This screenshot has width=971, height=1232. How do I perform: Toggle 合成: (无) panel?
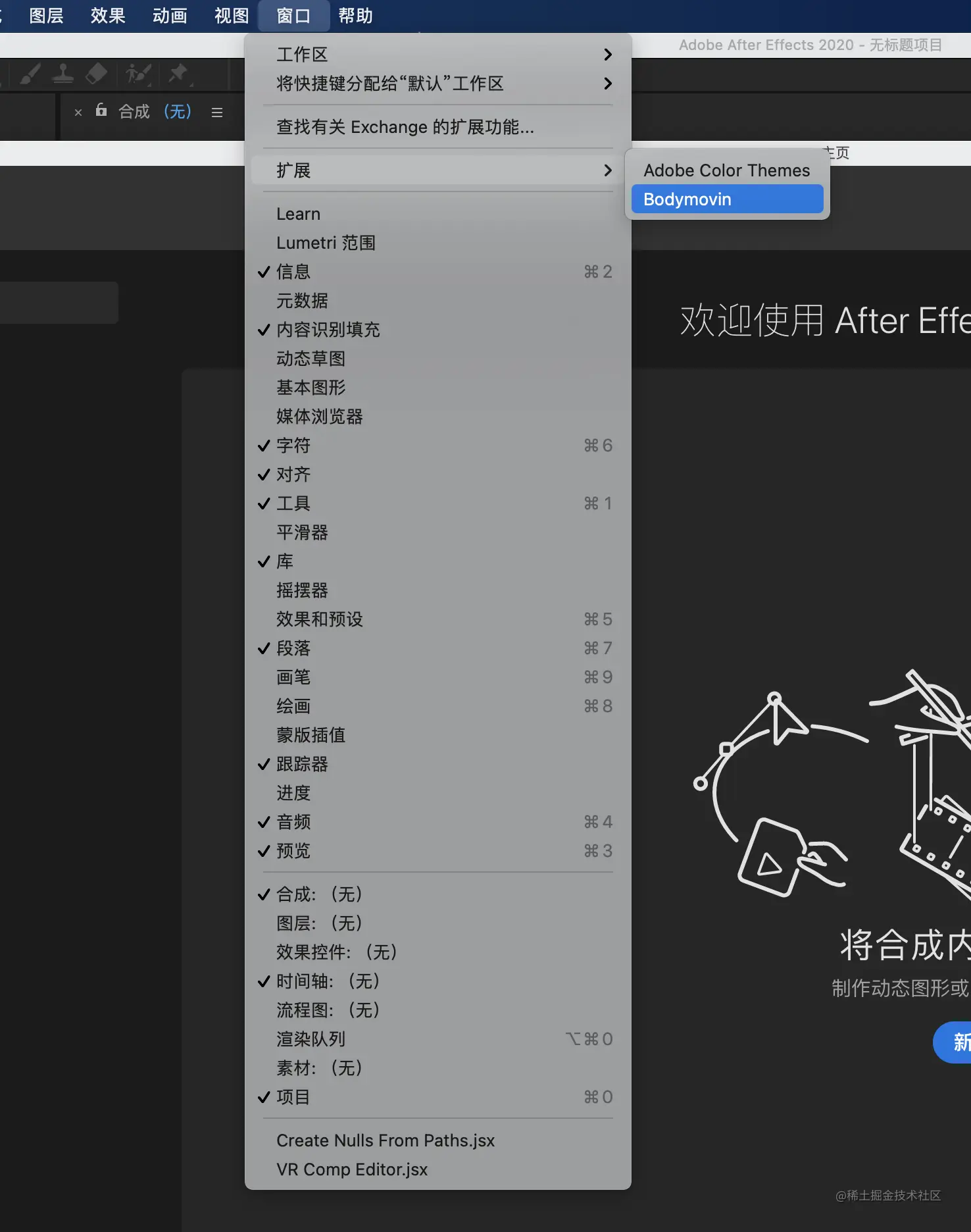click(x=437, y=894)
